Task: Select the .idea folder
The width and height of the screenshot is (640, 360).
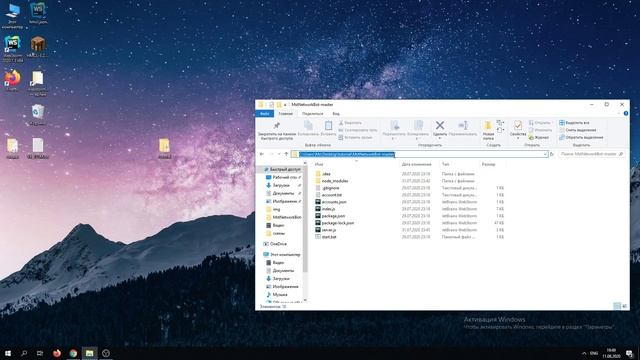Action: pyautogui.click(x=323, y=174)
